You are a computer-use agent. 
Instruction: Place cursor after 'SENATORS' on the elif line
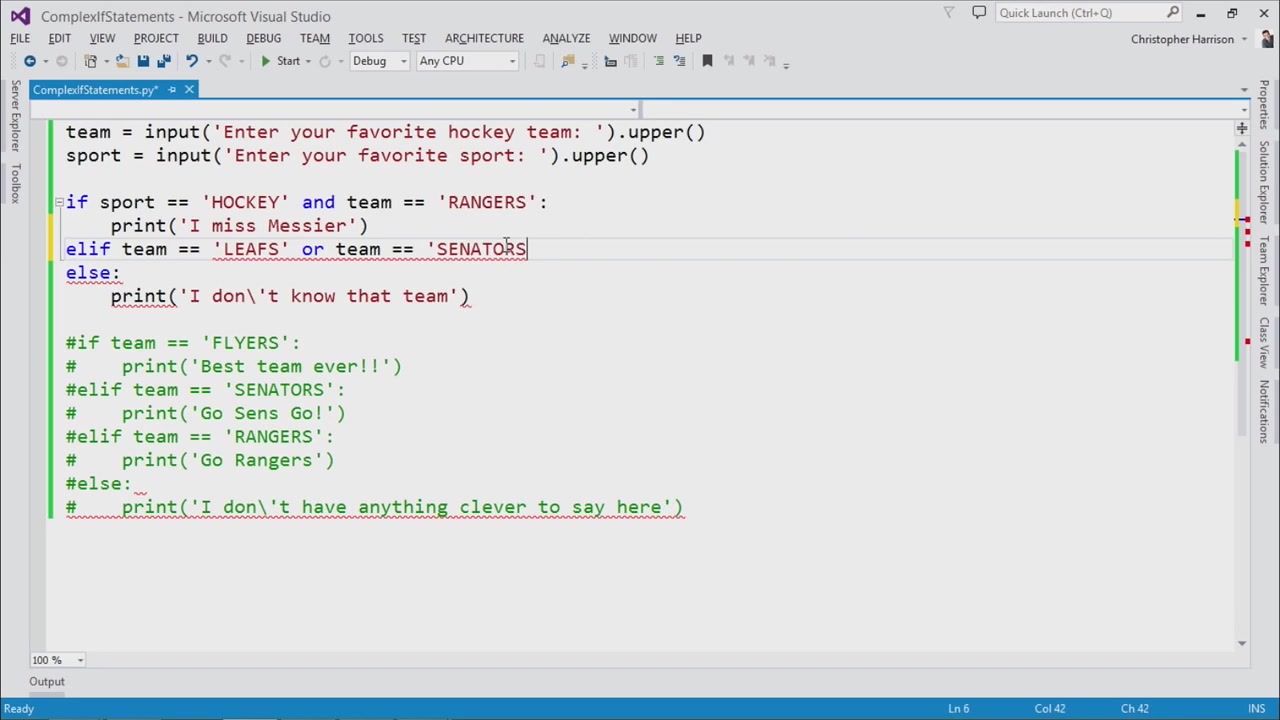pos(527,249)
